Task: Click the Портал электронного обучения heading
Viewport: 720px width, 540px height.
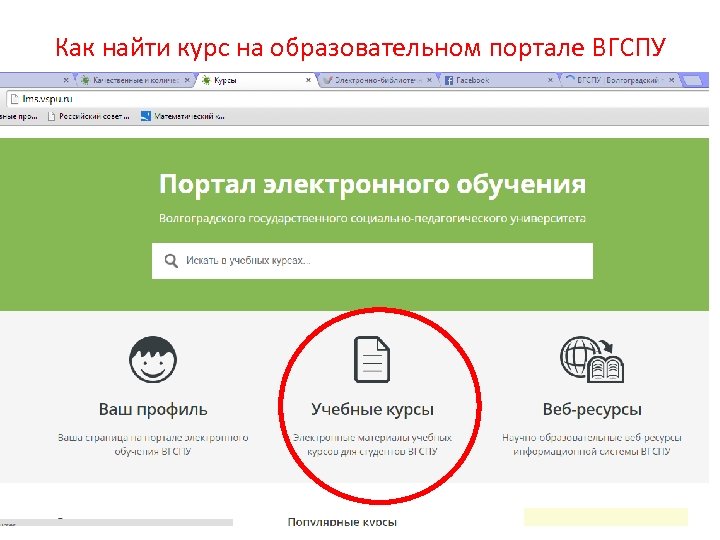Action: pos(372,185)
